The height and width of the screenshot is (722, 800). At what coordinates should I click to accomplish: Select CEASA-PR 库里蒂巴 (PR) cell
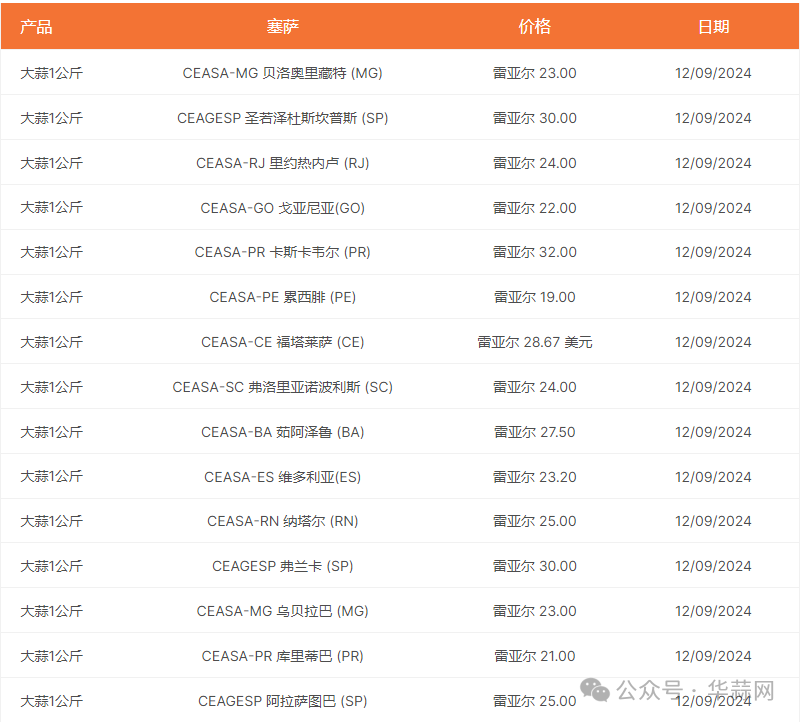point(283,656)
